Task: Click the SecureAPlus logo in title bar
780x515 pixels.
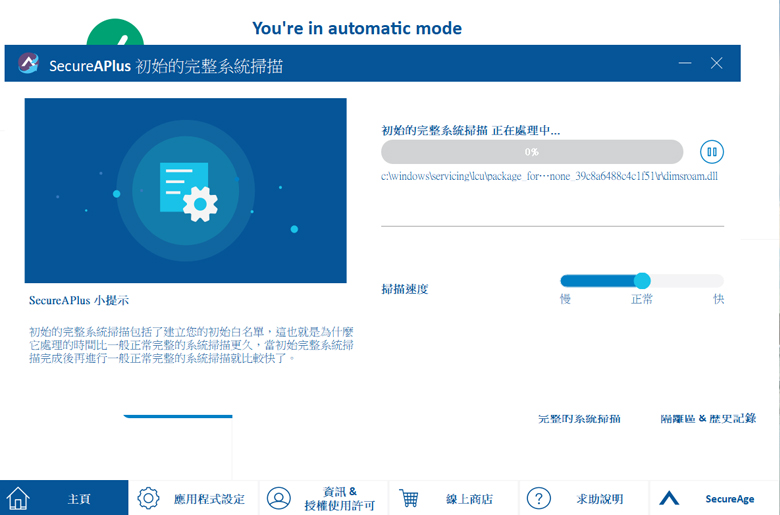Action: pyautogui.click(x=28, y=63)
